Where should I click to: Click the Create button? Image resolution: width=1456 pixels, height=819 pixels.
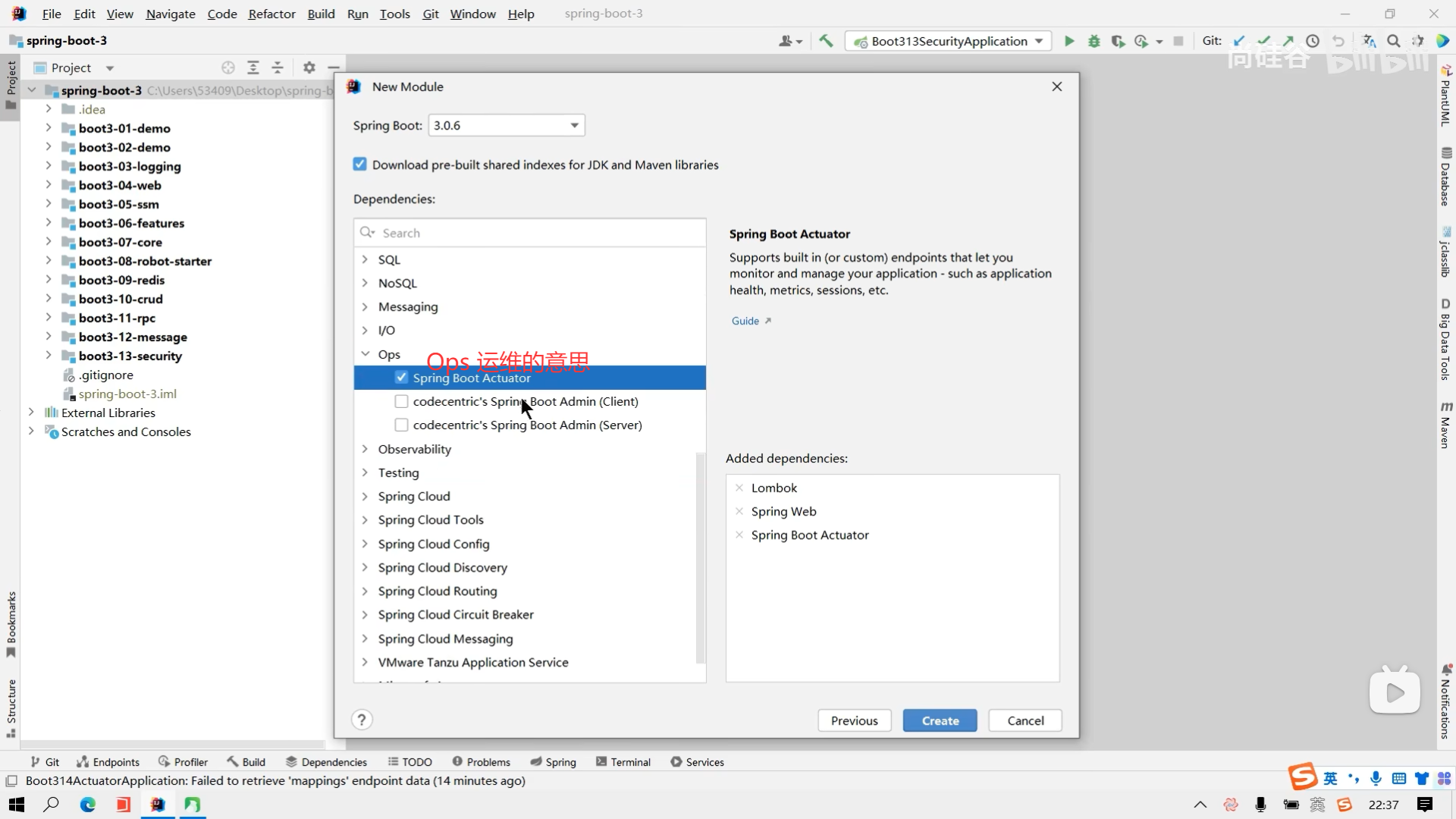[940, 720]
